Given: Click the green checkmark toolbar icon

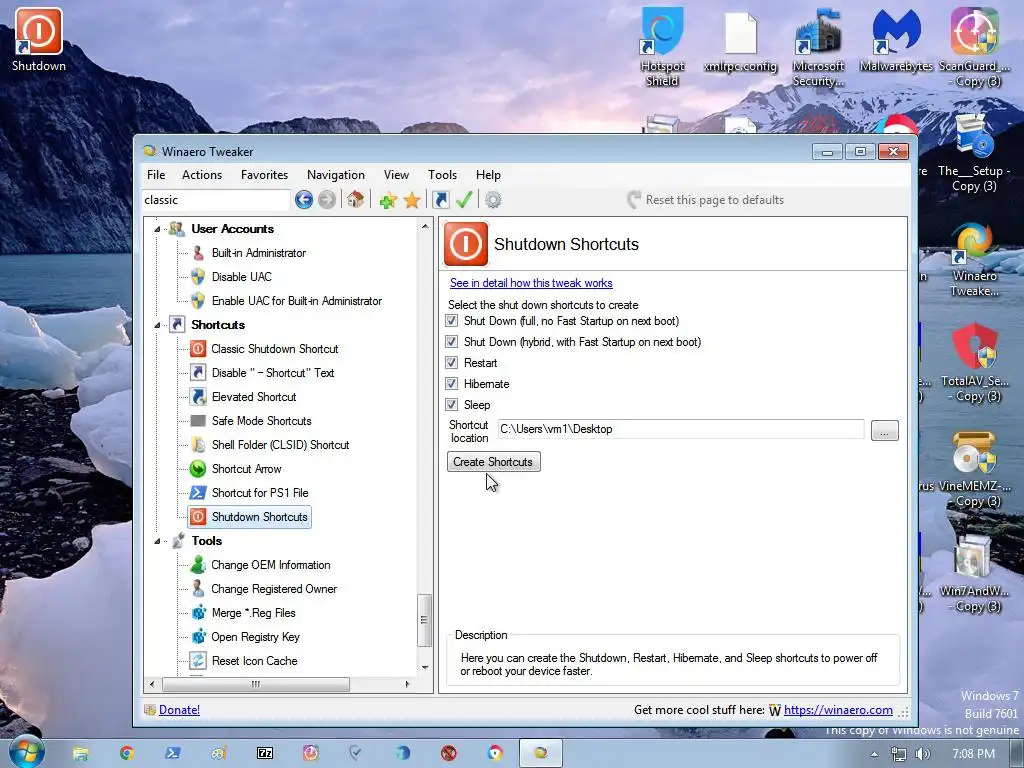Looking at the screenshot, I should [x=464, y=200].
